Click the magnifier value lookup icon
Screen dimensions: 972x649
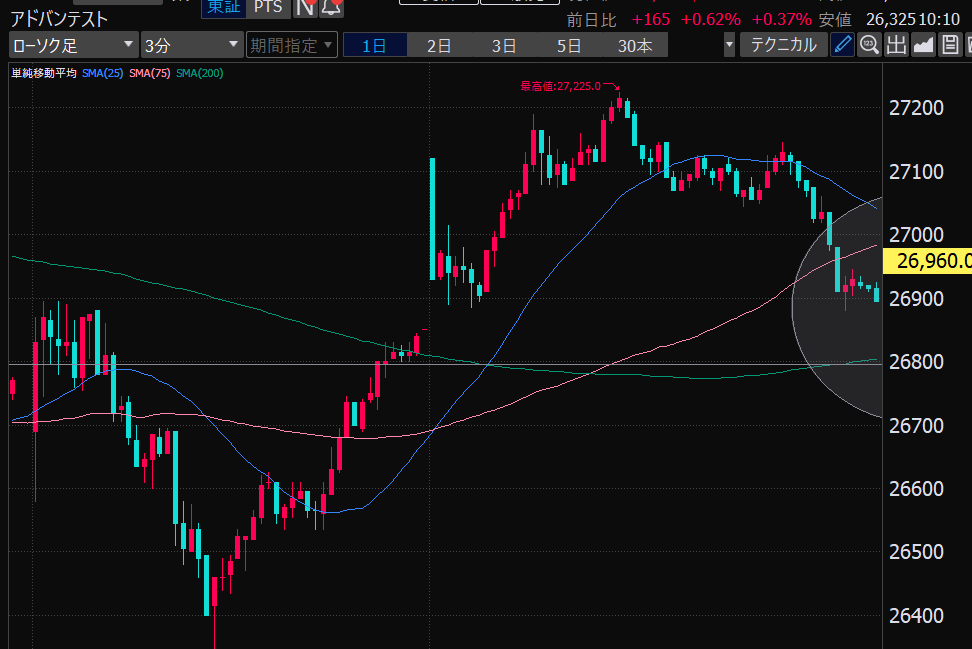(869, 45)
